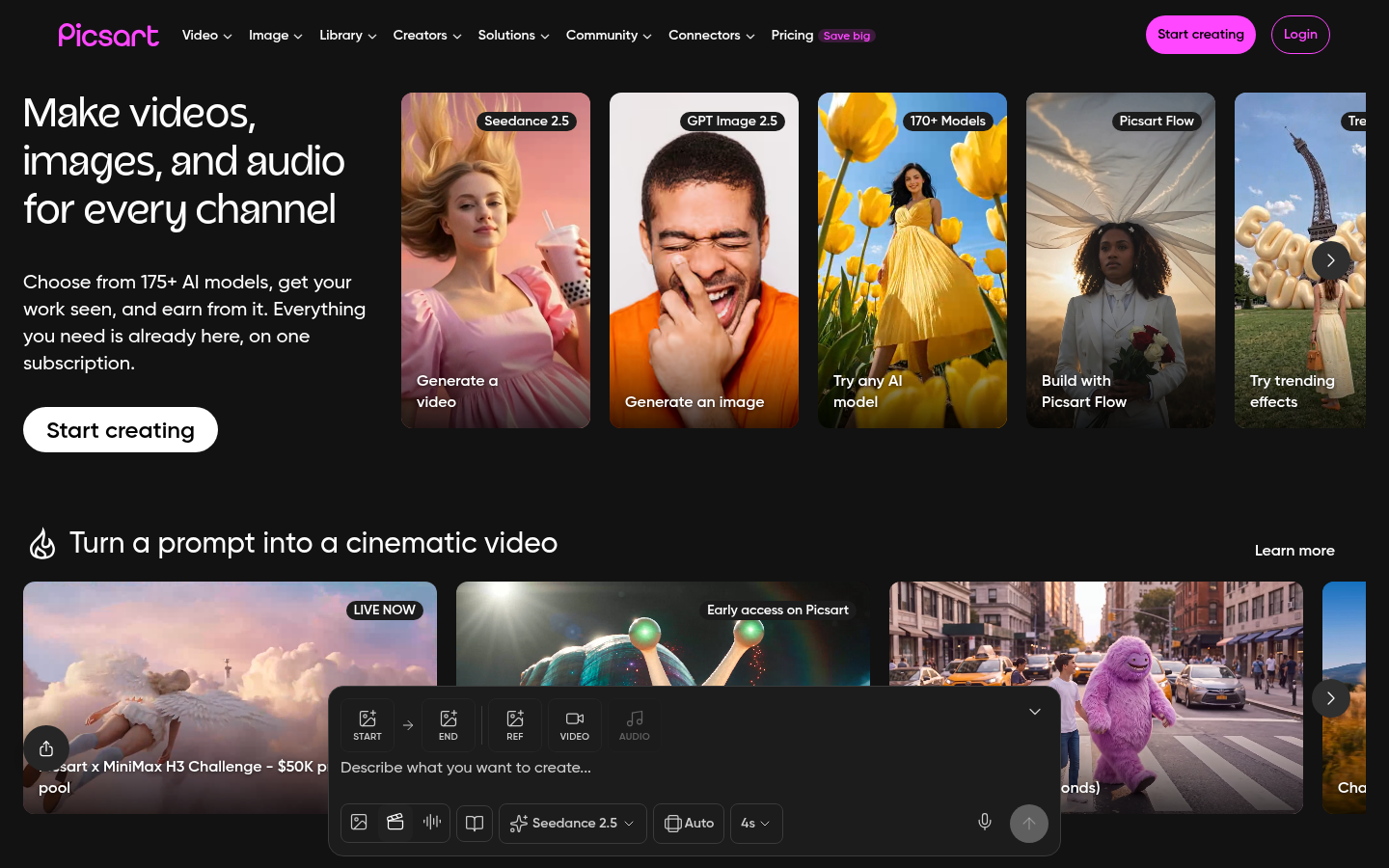Click the share icon on the challenge card
The width and height of the screenshot is (1389, 868).
click(x=46, y=748)
